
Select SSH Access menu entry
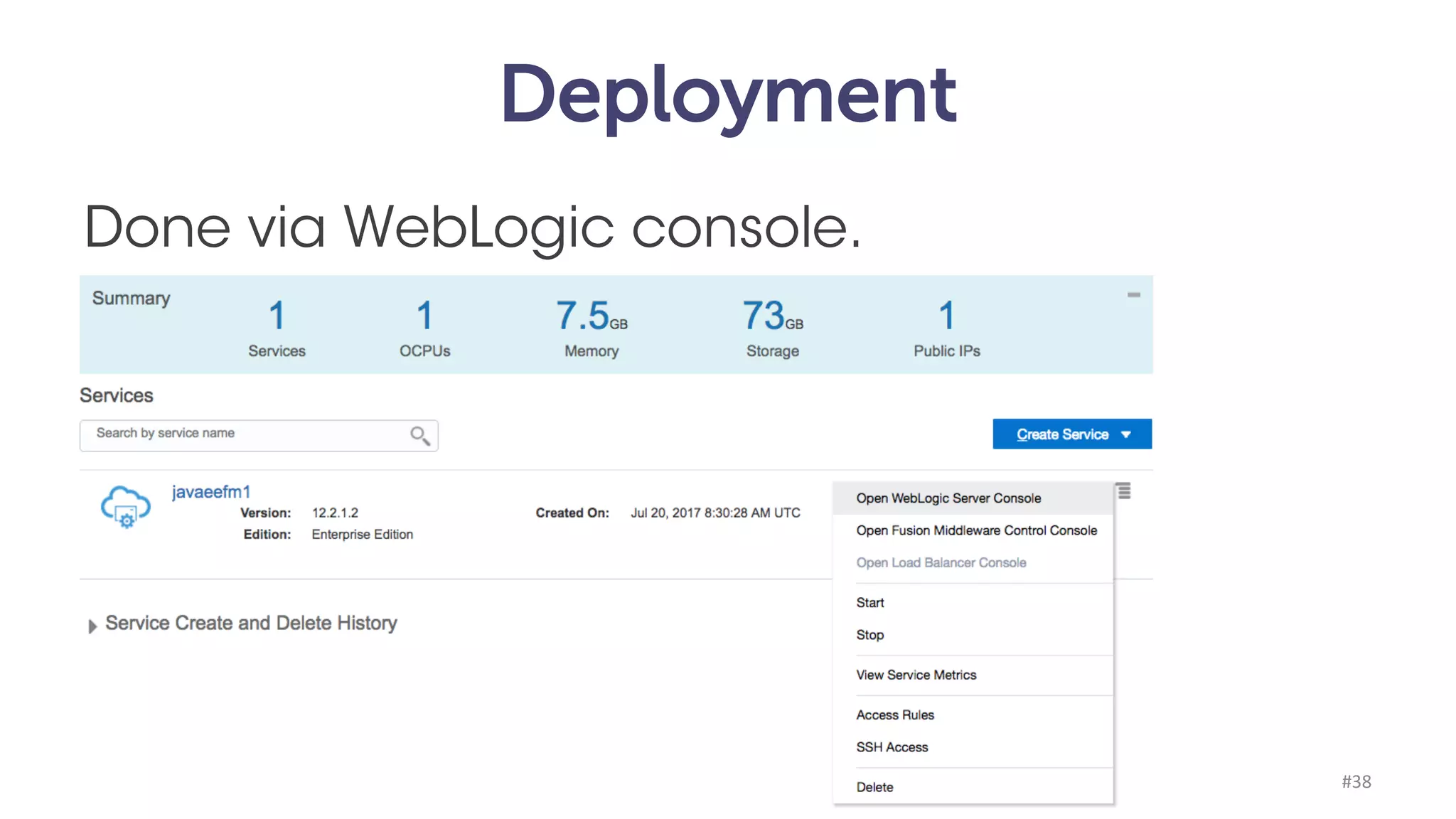point(892,747)
